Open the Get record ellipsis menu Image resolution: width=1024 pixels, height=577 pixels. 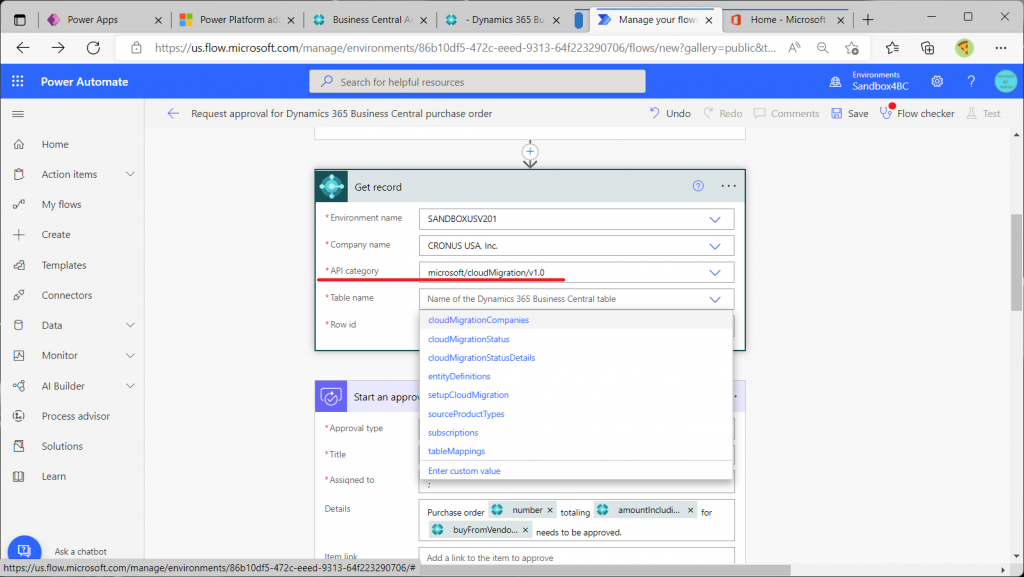tap(728, 186)
